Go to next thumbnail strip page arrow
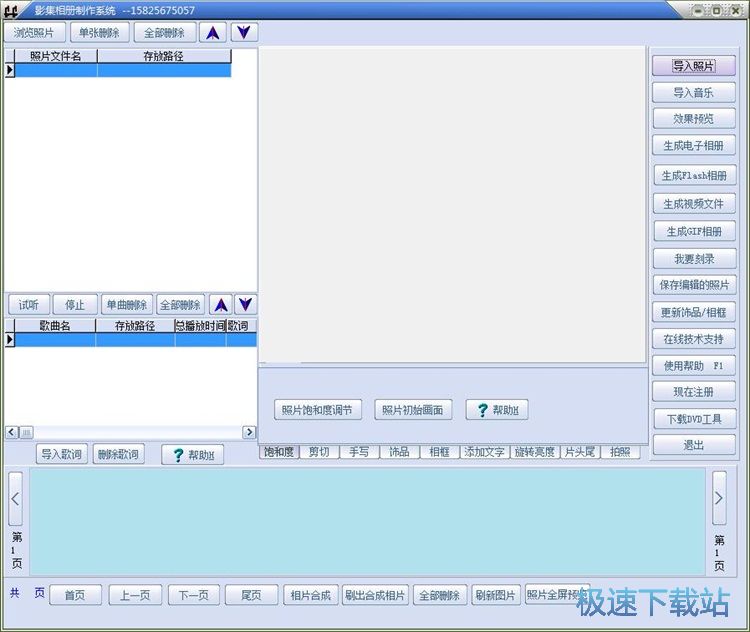Viewport: 750px width, 632px height. pyautogui.click(x=719, y=498)
